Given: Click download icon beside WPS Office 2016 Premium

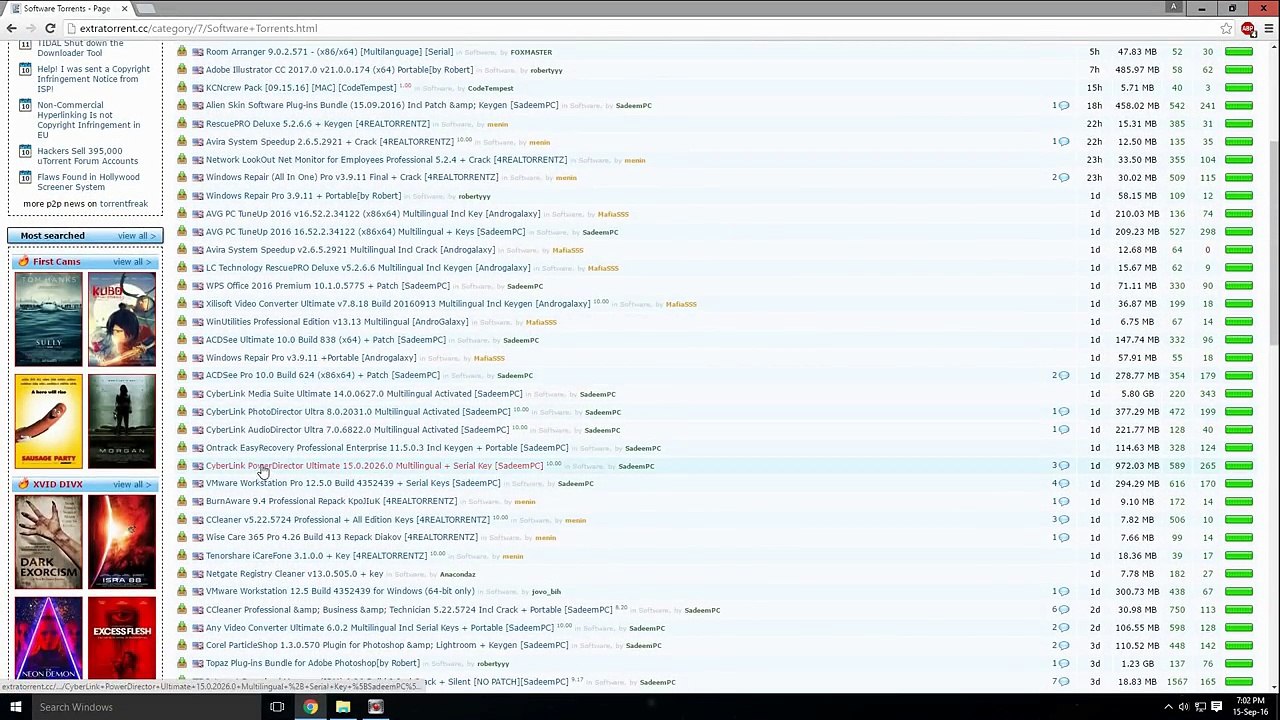Looking at the screenshot, I should pos(182,286).
